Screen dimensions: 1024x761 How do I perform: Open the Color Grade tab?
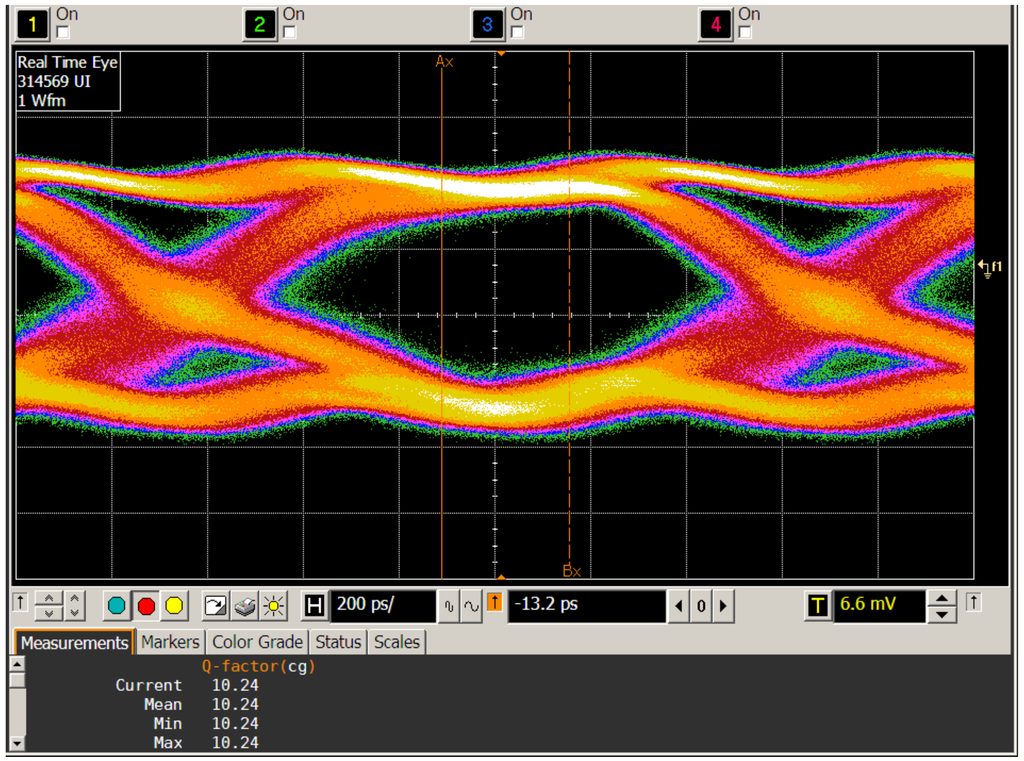(x=257, y=642)
